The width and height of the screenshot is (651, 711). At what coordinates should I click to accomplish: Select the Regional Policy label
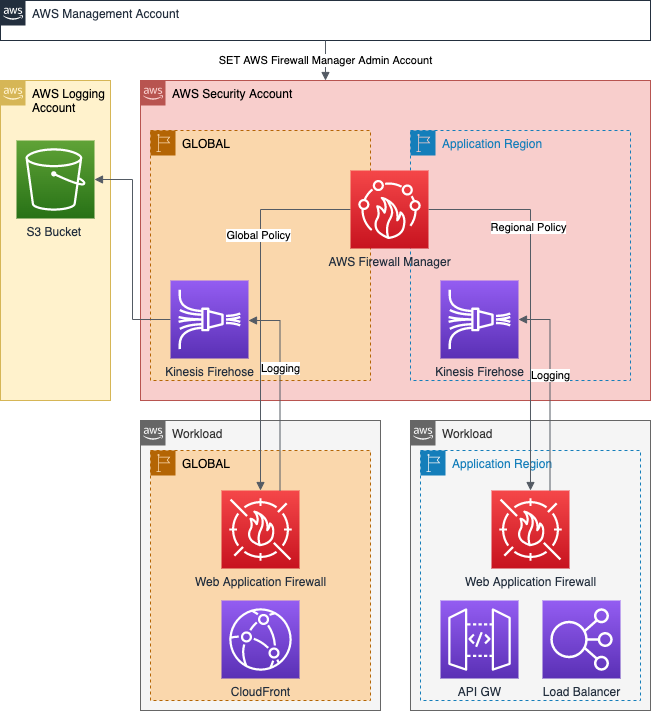point(528,227)
